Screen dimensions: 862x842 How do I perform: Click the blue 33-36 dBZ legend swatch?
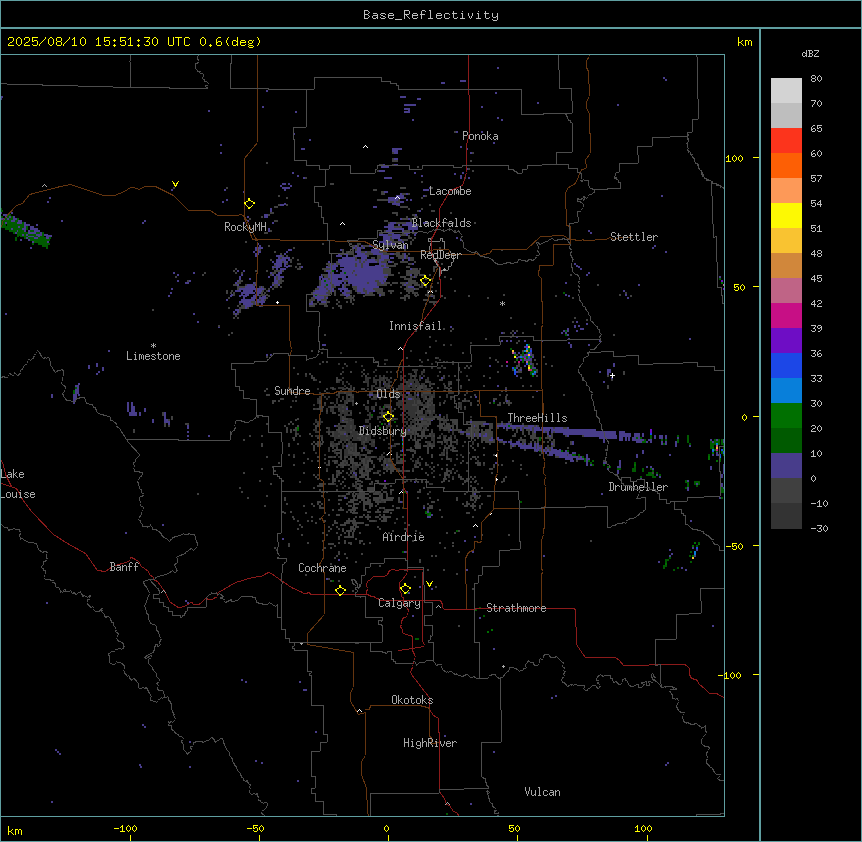click(x=786, y=365)
